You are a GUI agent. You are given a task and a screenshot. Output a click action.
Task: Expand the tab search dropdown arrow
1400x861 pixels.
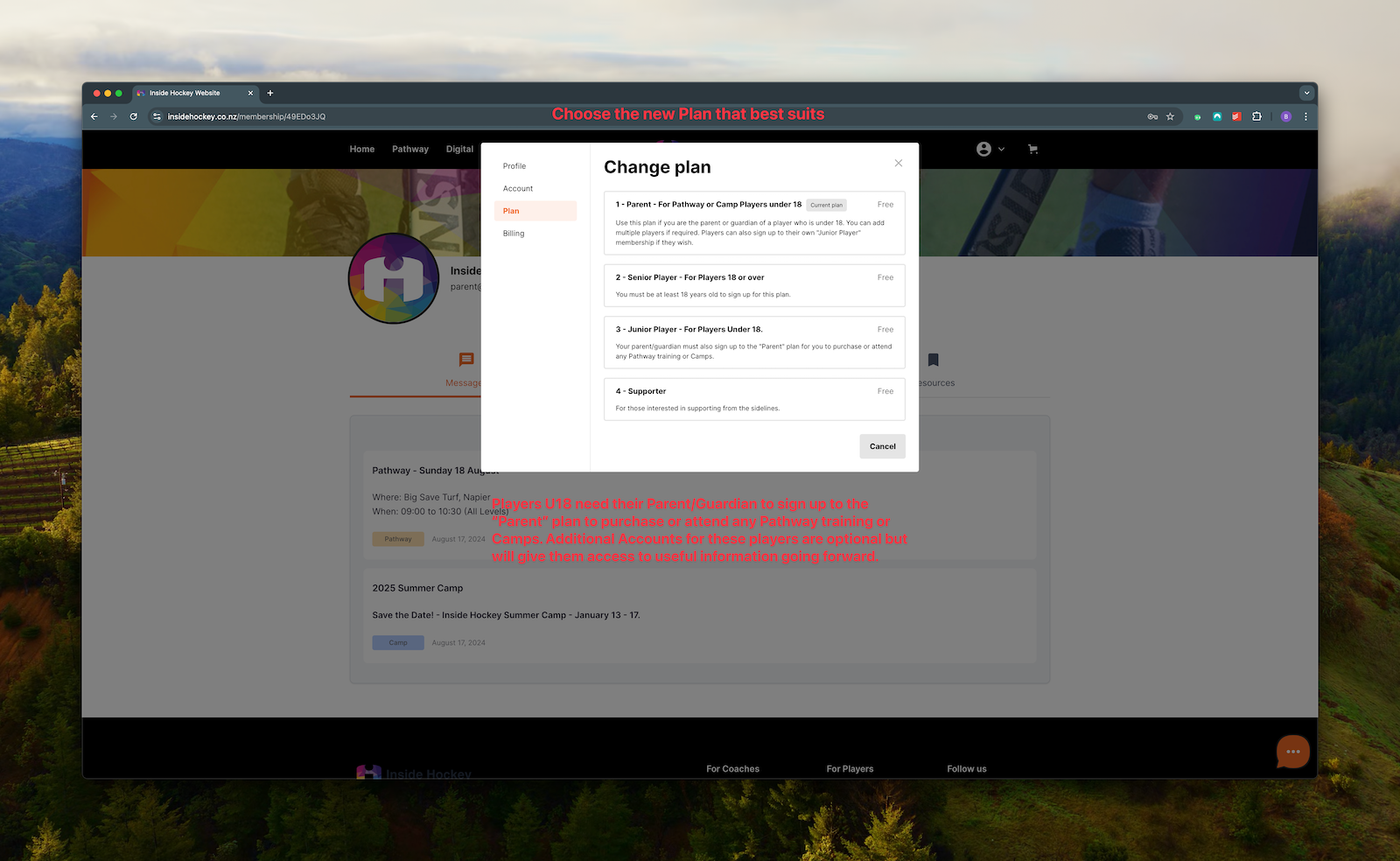(x=1306, y=93)
